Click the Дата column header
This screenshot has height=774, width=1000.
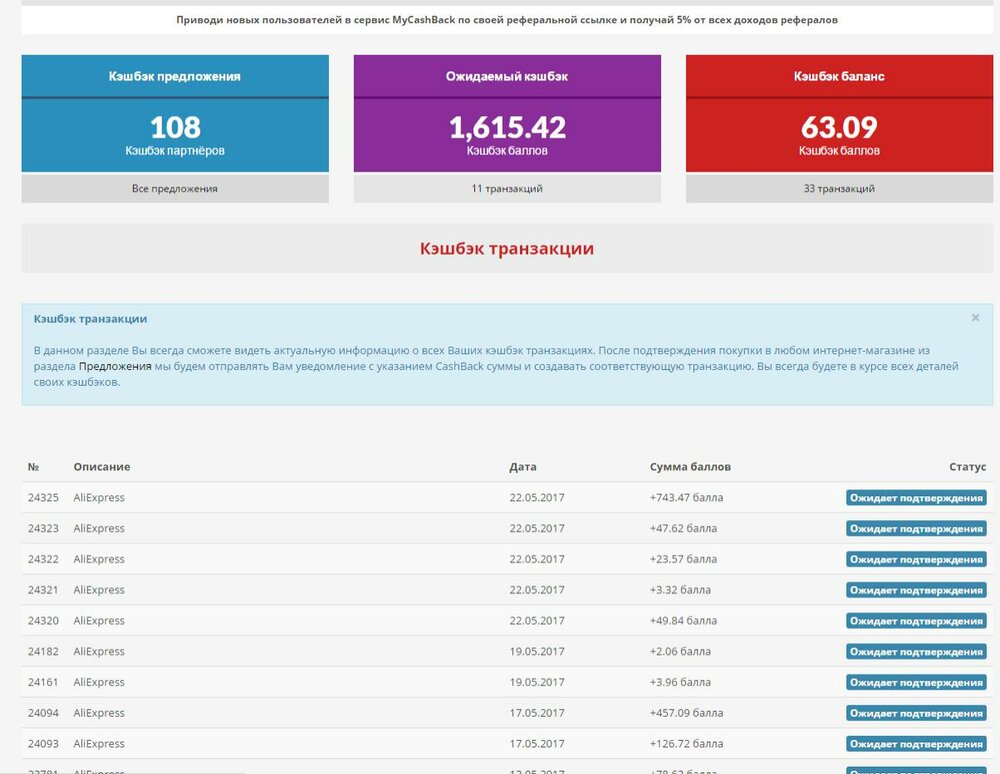click(523, 467)
